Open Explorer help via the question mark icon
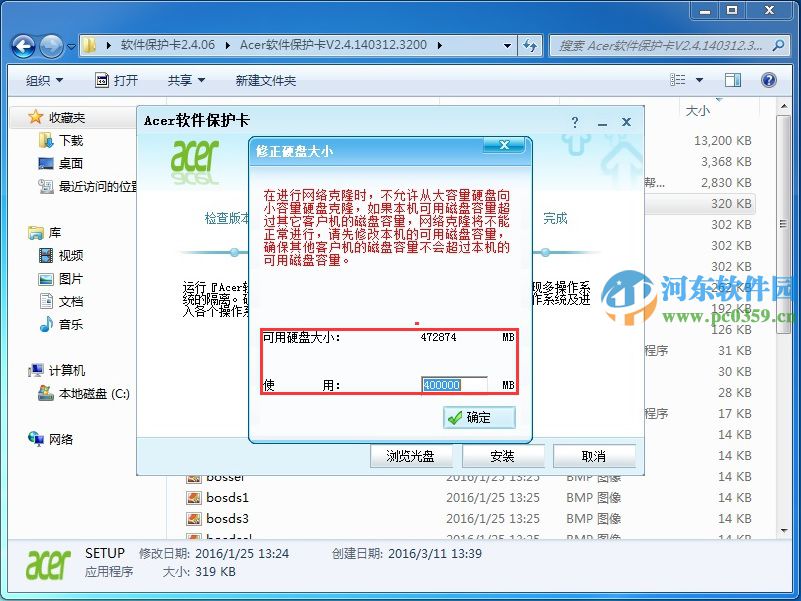This screenshot has height=601, width=801. pyautogui.click(x=768, y=79)
